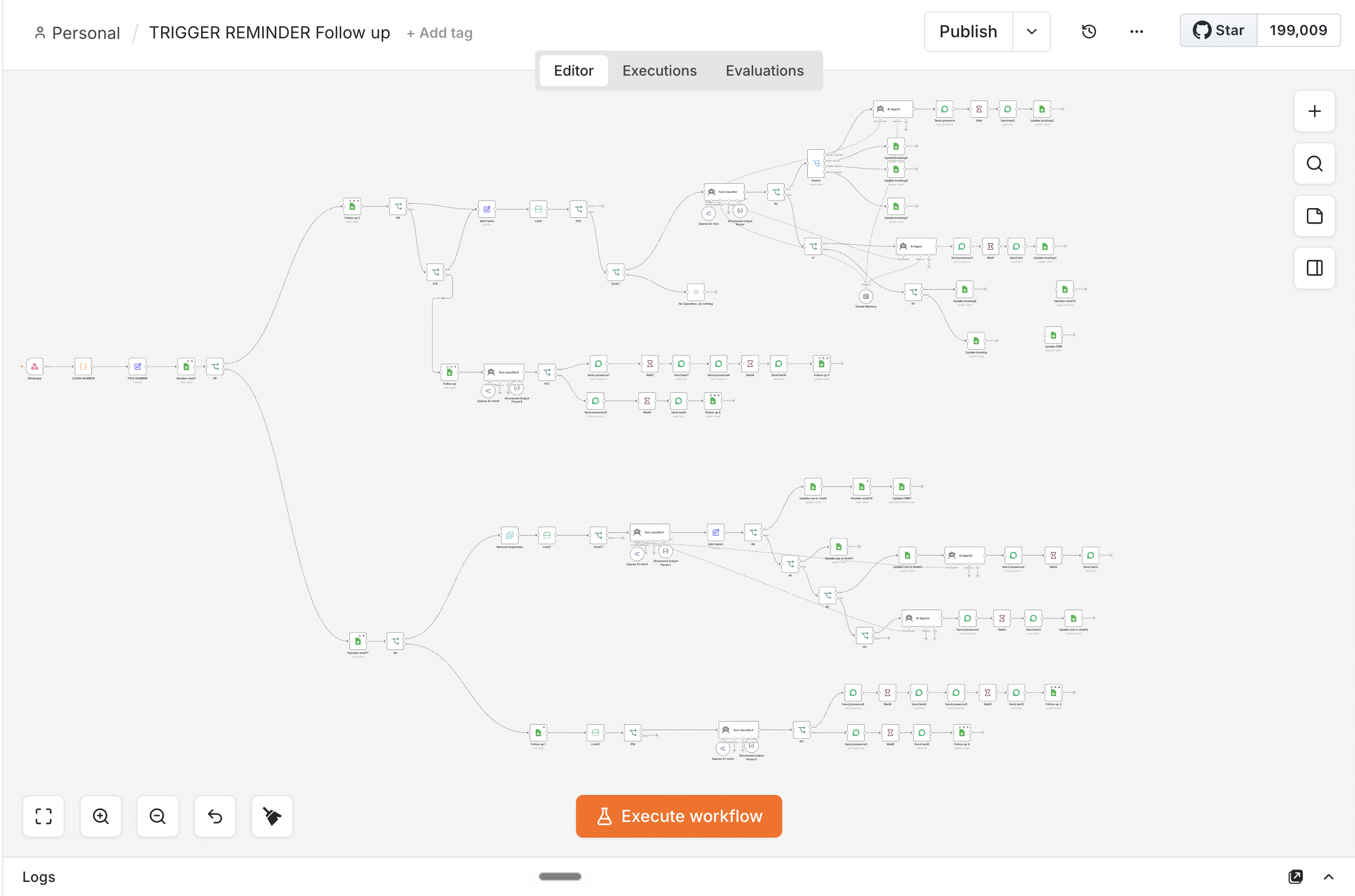This screenshot has height=896, width=1355.
Task: Select the Simple Memory node
Action: 866,296
